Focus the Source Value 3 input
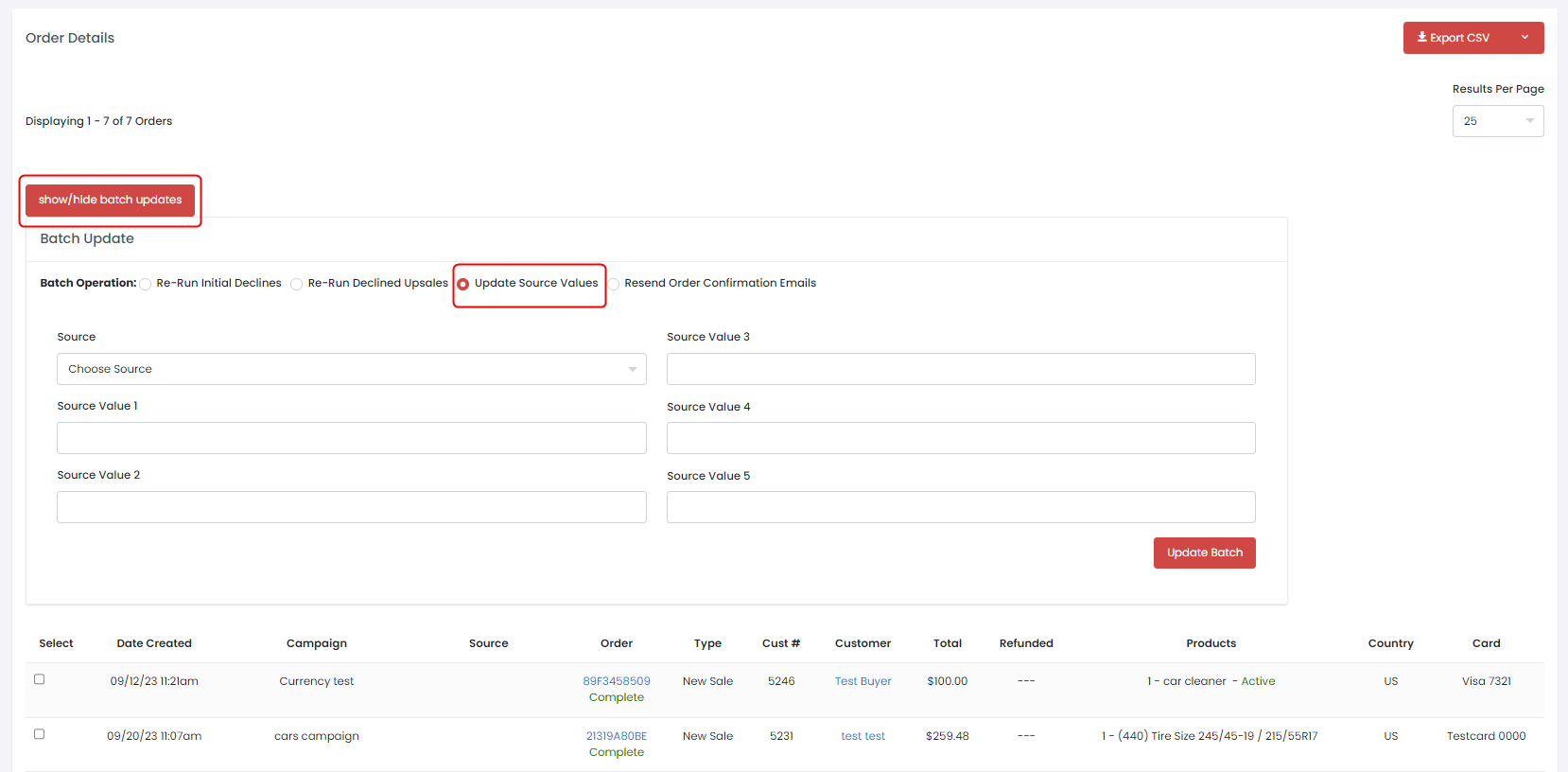Viewport: 1568px width, 772px height. pyautogui.click(x=960, y=369)
